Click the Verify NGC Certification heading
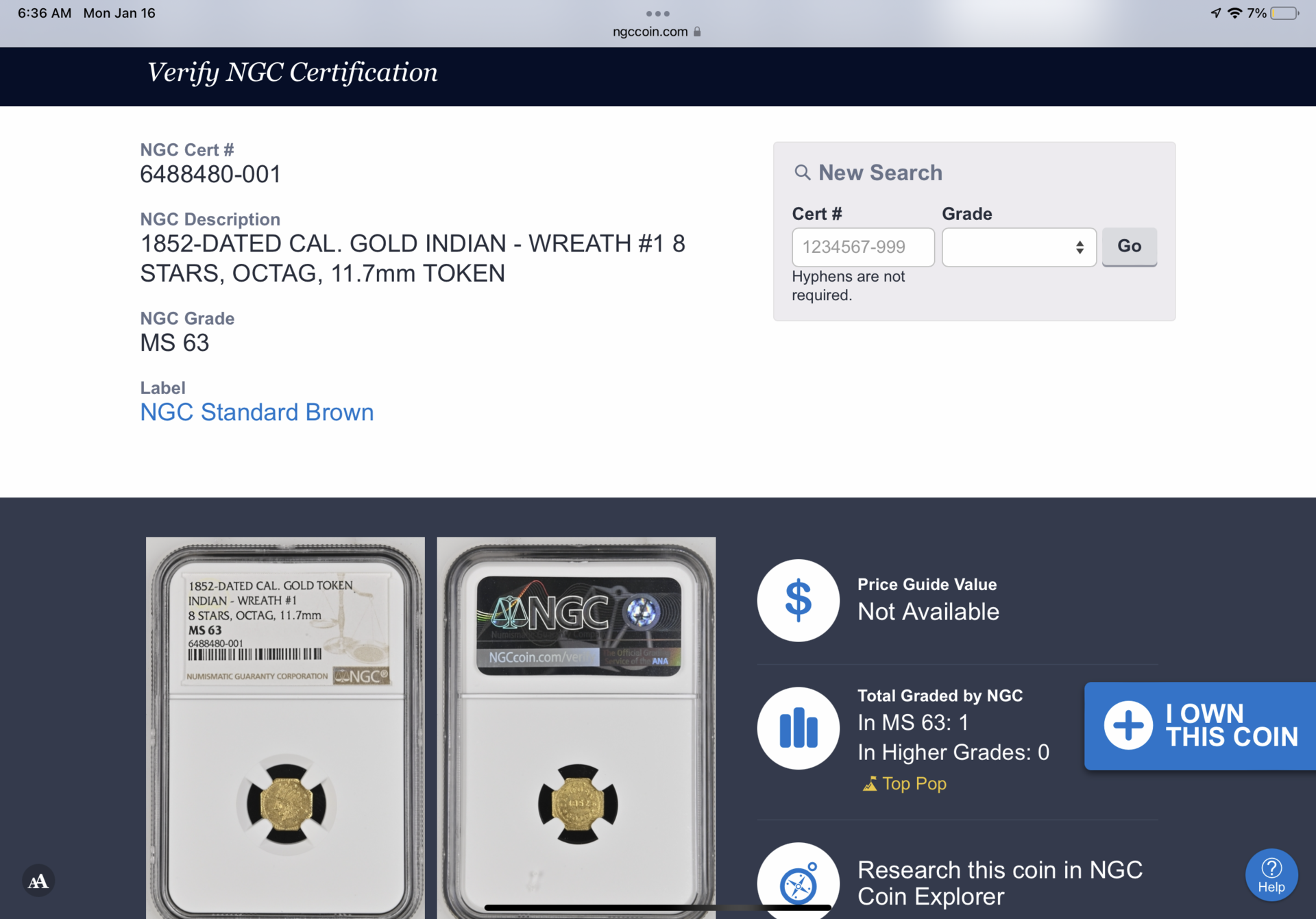1316x919 pixels. (292, 73)
